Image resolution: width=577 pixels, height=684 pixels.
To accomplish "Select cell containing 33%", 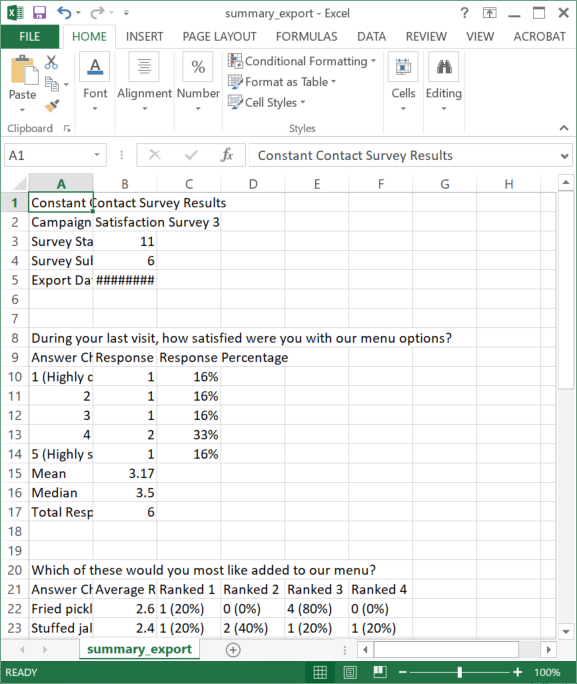I will point(188,435).
